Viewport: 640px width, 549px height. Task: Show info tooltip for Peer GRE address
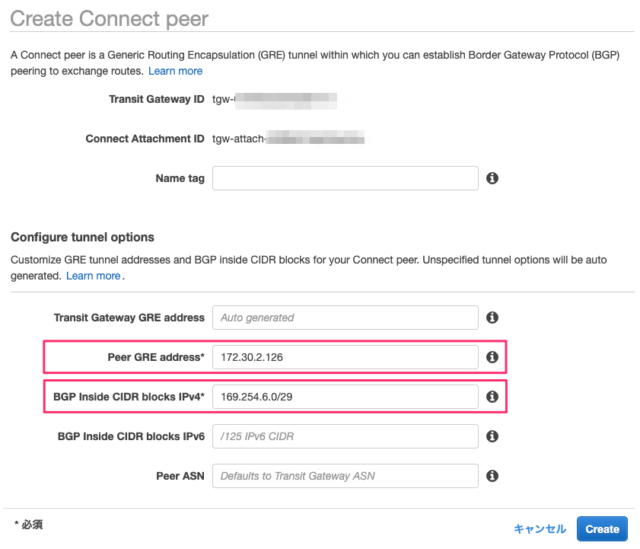(x=492, y=357)
